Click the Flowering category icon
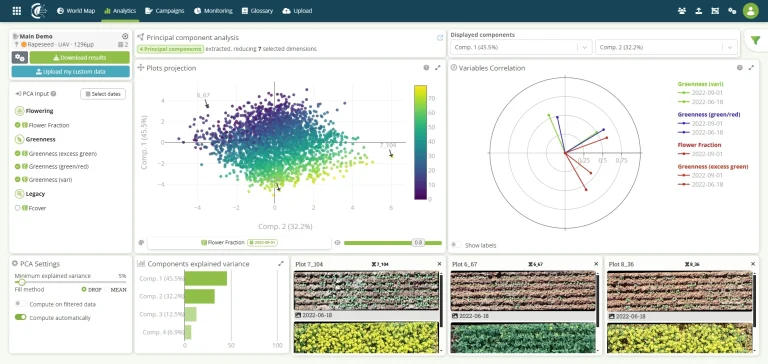Image resolution: width=768 pixels, height=364 pixels. (x=19, y=111)
